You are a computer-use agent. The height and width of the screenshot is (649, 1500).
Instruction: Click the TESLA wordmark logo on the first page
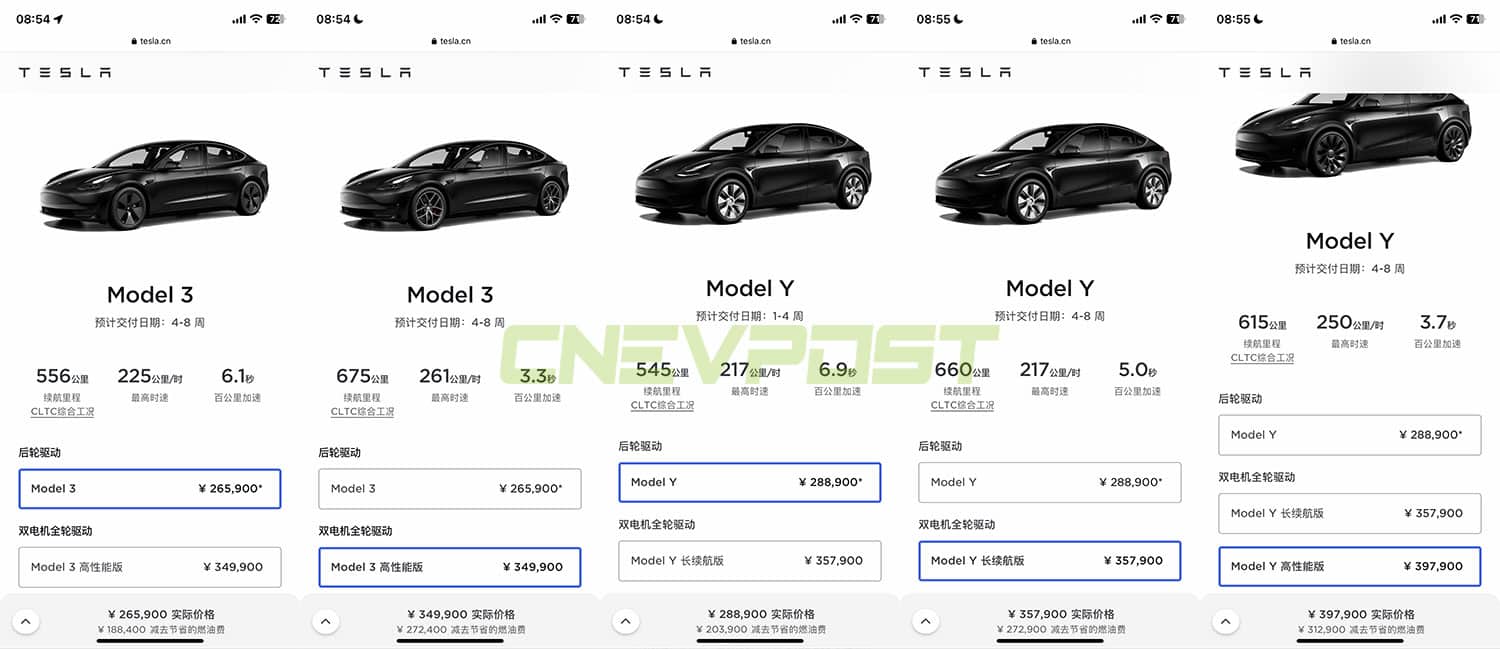pyautogui.click(x=64, y=71)
